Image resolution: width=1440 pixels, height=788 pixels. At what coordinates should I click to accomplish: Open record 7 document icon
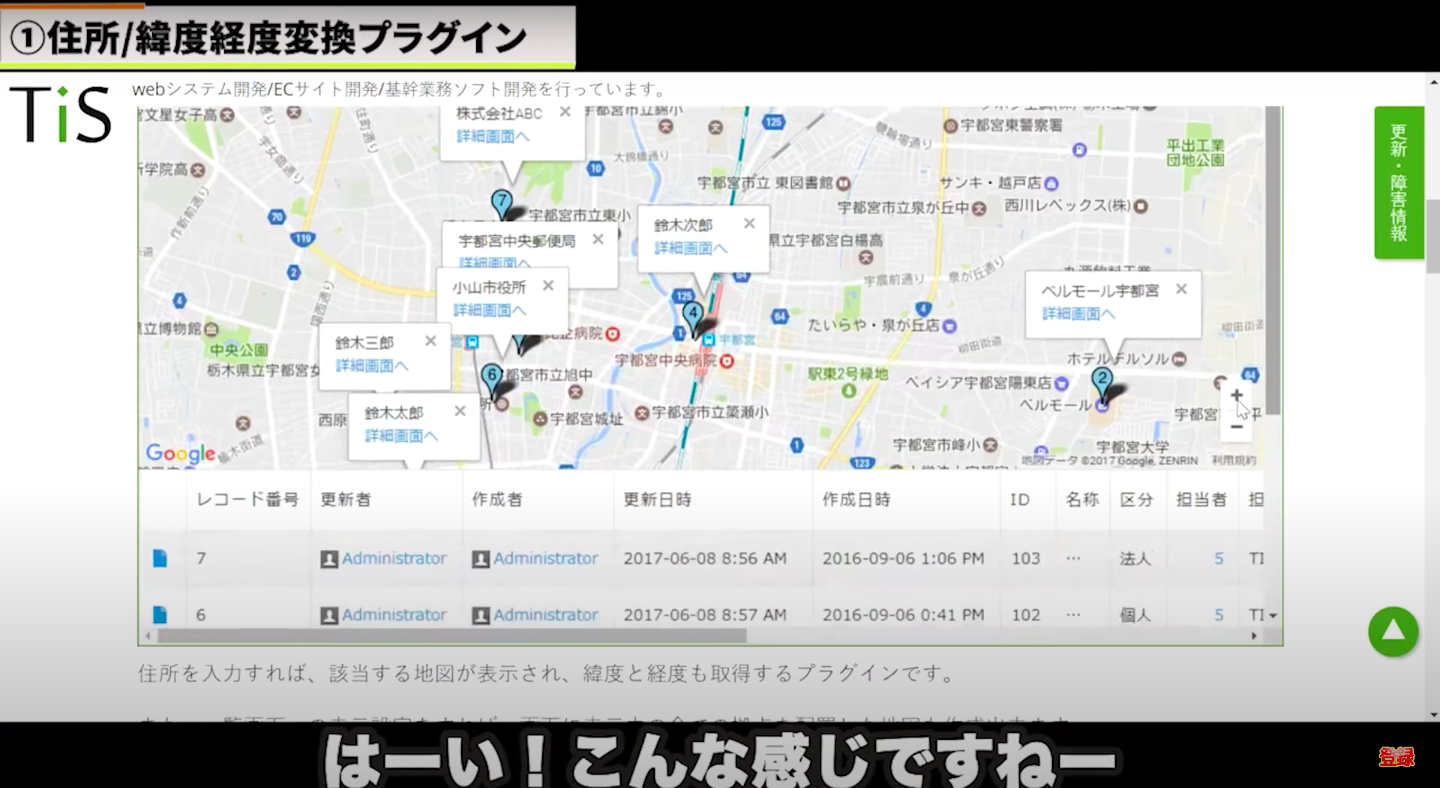tap(160, 559)
